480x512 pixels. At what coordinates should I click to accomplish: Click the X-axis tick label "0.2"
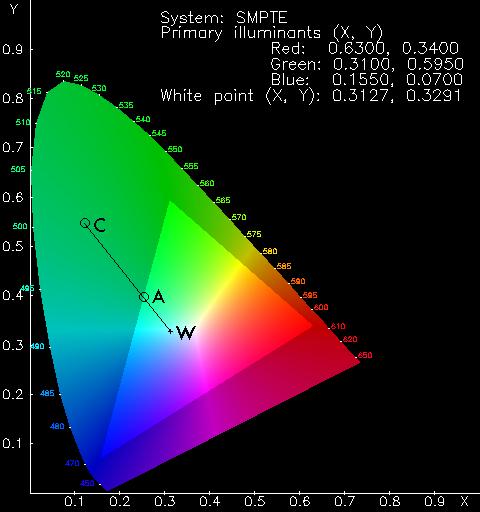119,501
